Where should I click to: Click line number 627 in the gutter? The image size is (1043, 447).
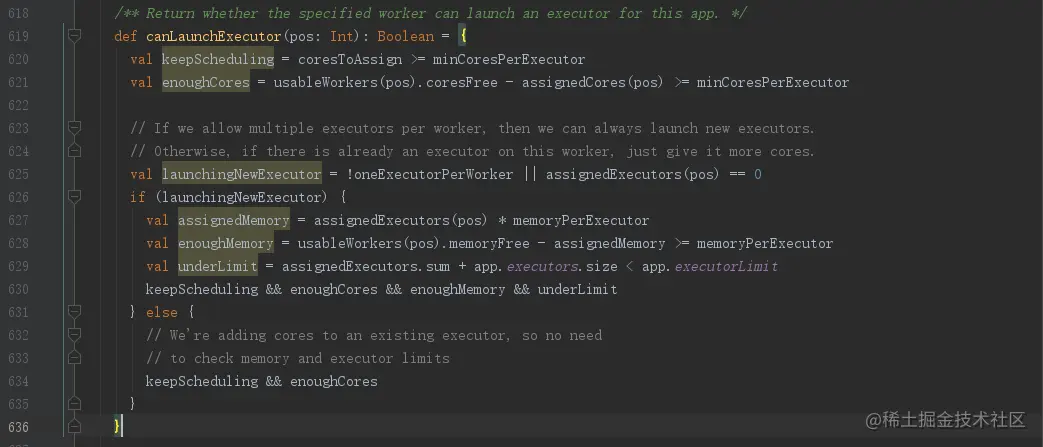[18, 220]
